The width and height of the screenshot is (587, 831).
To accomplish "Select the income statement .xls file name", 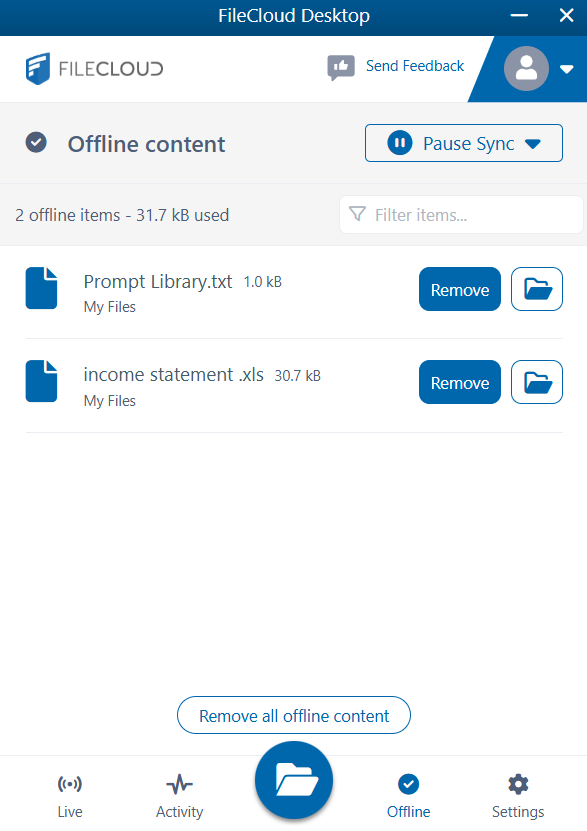I will click(x=174, y=375).
